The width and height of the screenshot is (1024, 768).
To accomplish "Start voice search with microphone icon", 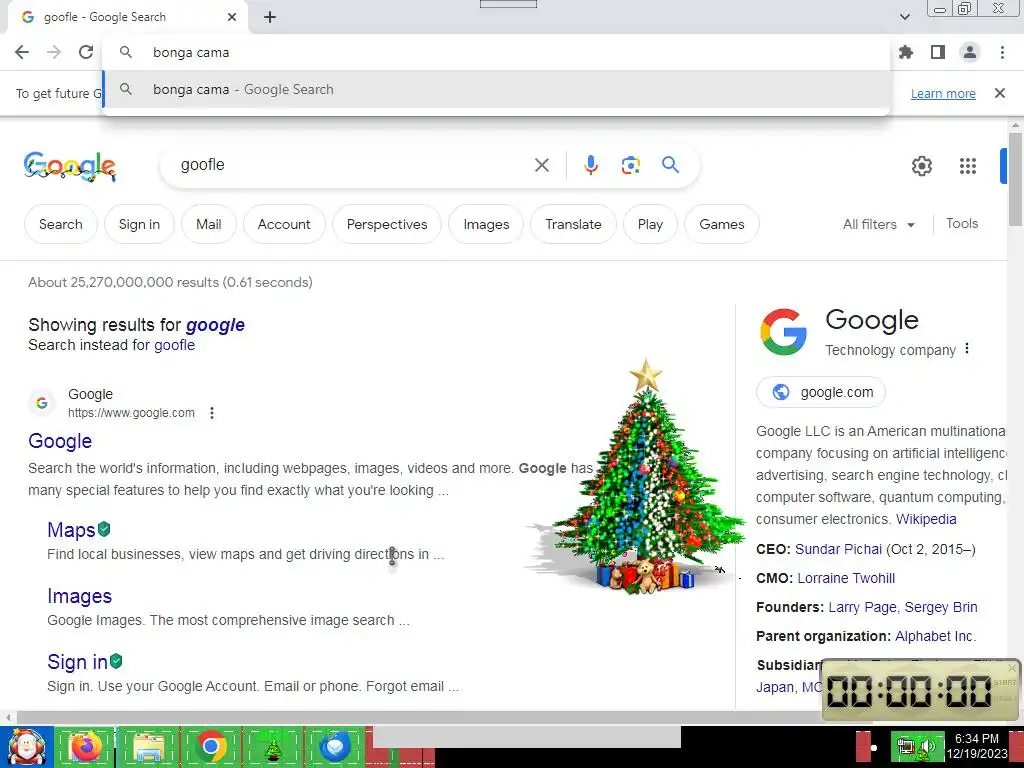I will point(590,165).
